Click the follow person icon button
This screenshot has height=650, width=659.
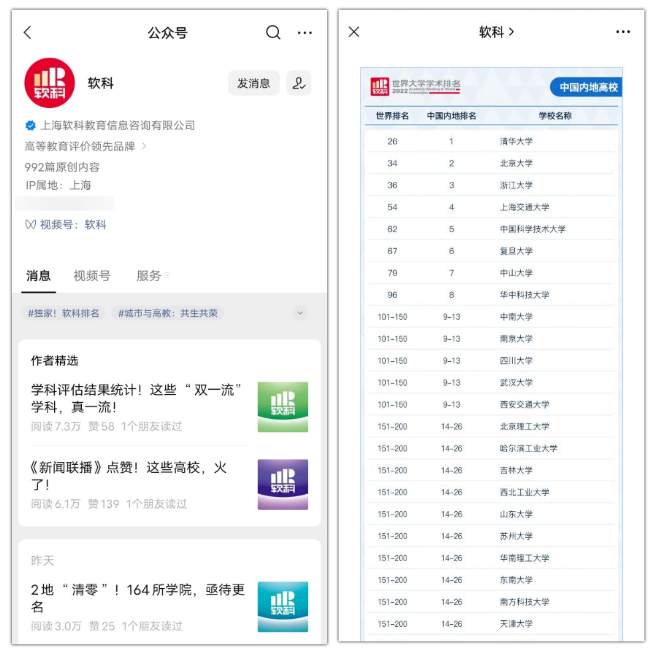click(299, 83)
